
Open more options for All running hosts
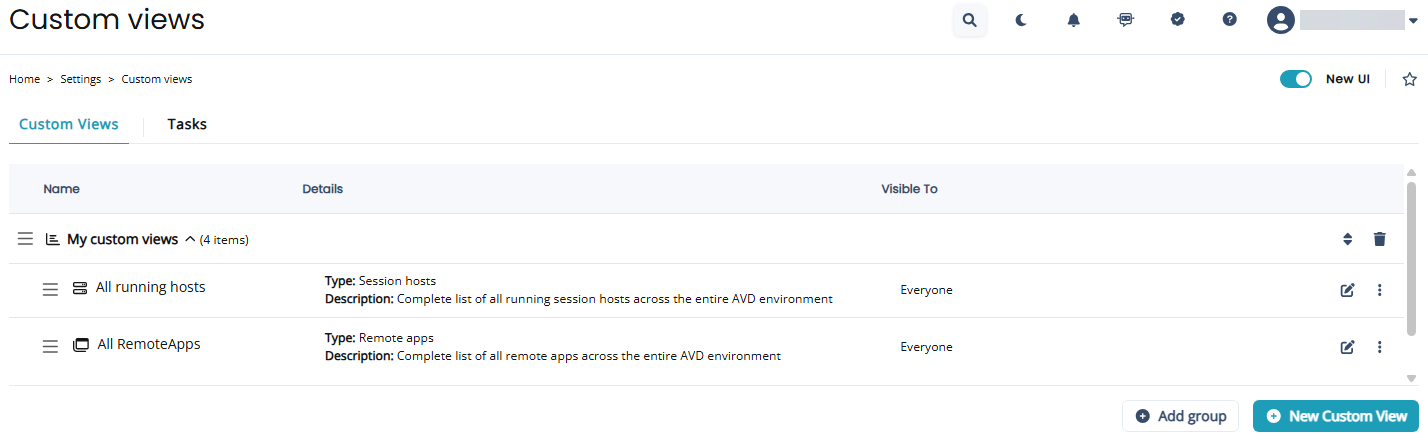click(x=1380, y=290)
